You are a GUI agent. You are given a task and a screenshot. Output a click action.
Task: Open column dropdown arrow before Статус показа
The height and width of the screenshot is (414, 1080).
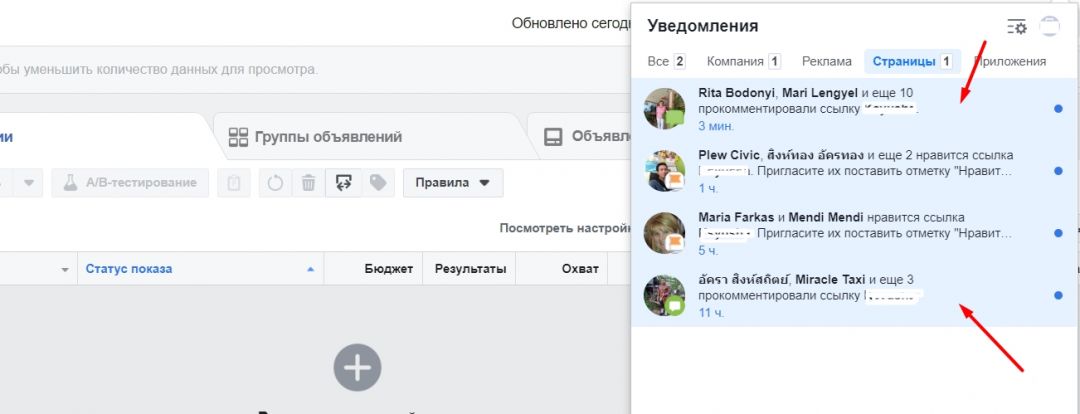point(65,269)
